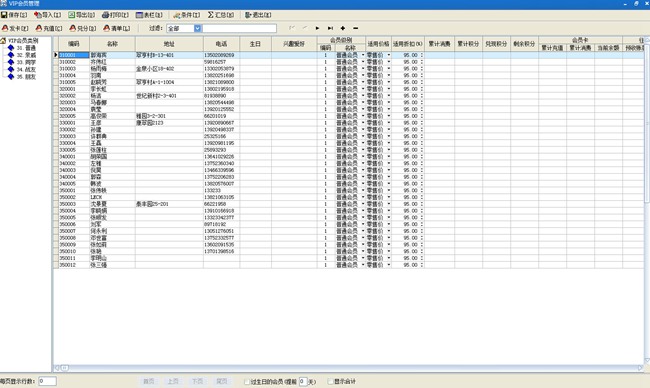Click the 累计积分 column header
The width and height of the screenshot is (650, 388).
point(468,44)
